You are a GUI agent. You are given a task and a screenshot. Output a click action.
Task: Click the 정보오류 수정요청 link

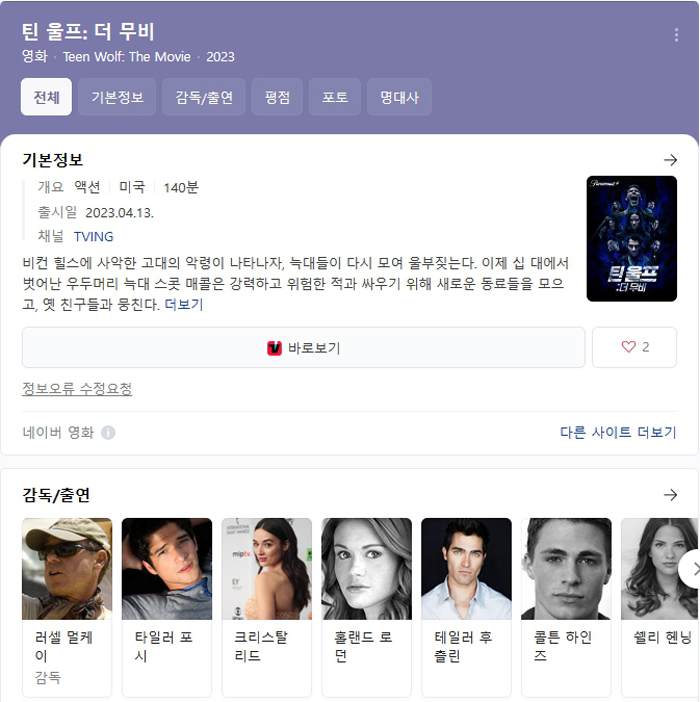click(77, 389)
